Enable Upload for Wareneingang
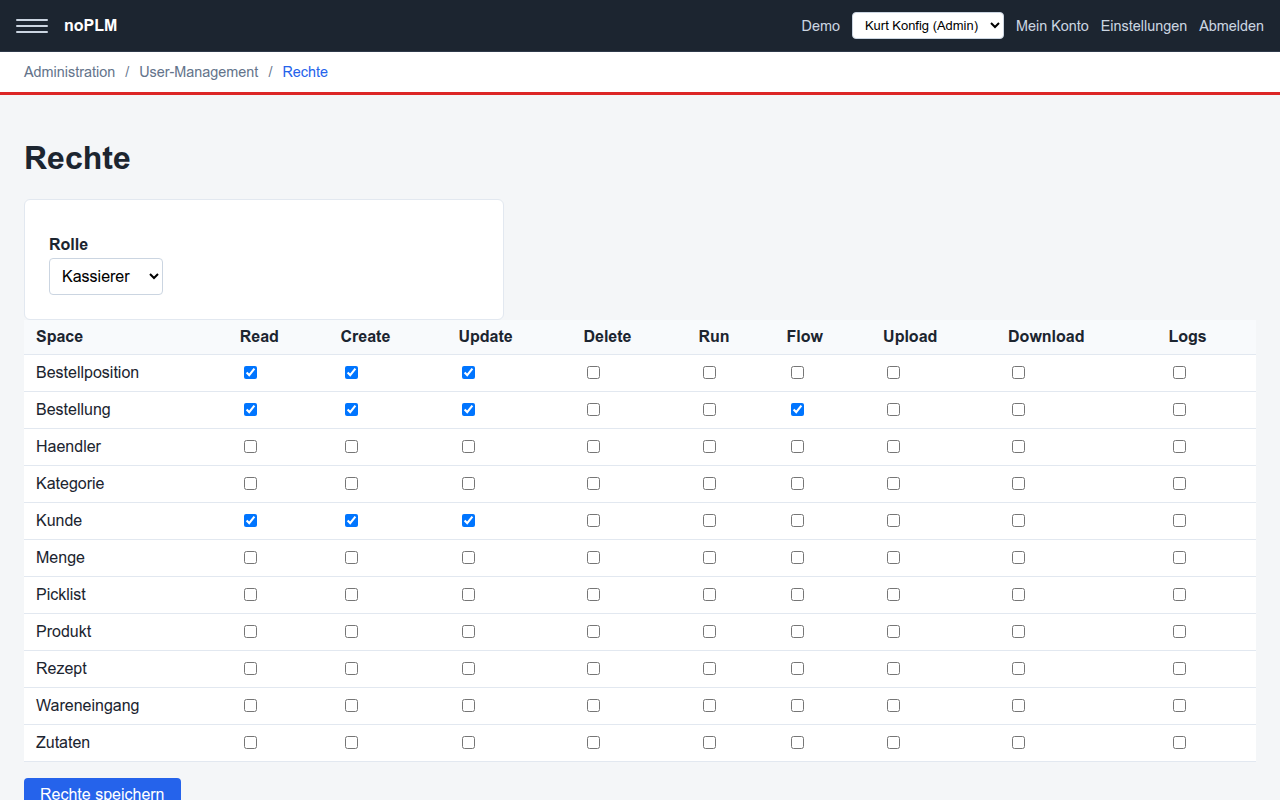 tap(894, 705)
